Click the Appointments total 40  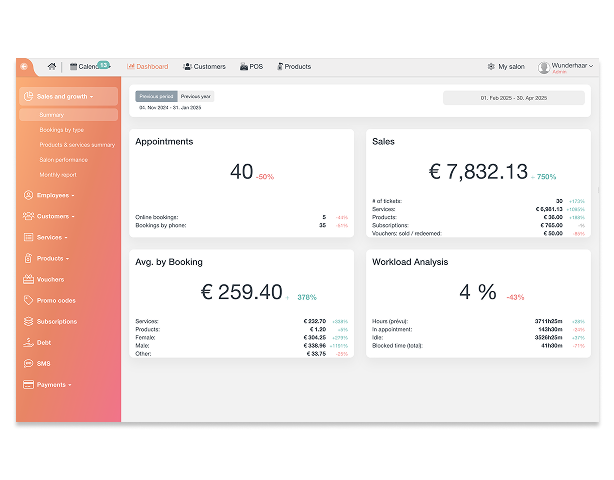click(x=241, y=171)
